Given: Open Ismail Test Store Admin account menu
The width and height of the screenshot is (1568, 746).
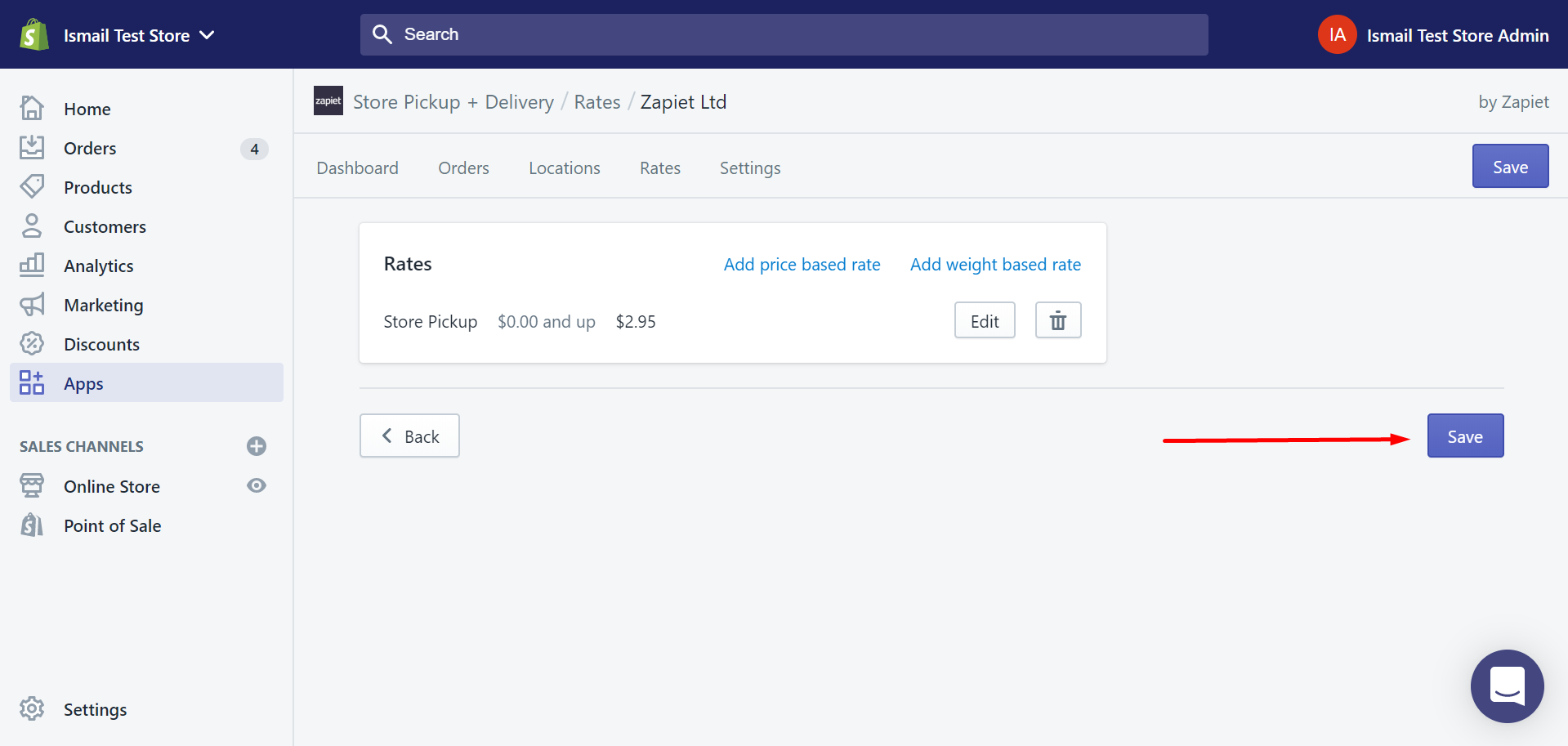Looking at the screenshot, I should (1457, 35).
